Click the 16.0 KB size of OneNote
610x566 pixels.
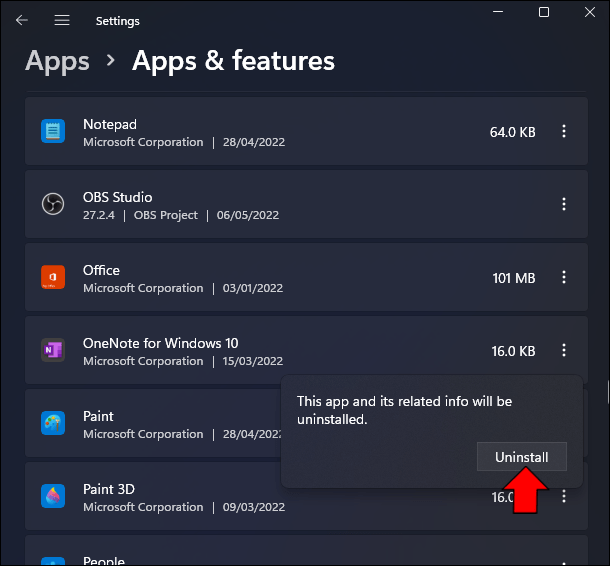click(x=514, y=351)
